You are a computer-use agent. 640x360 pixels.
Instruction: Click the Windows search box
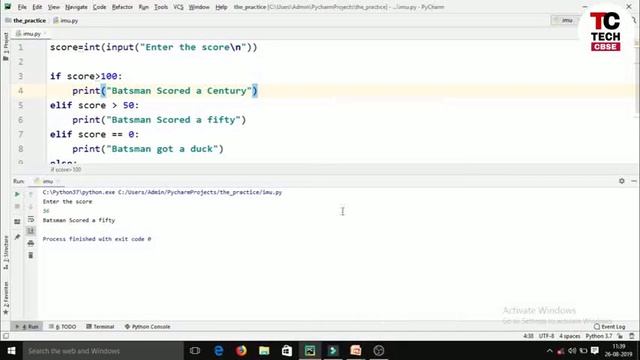click(103, 351)
